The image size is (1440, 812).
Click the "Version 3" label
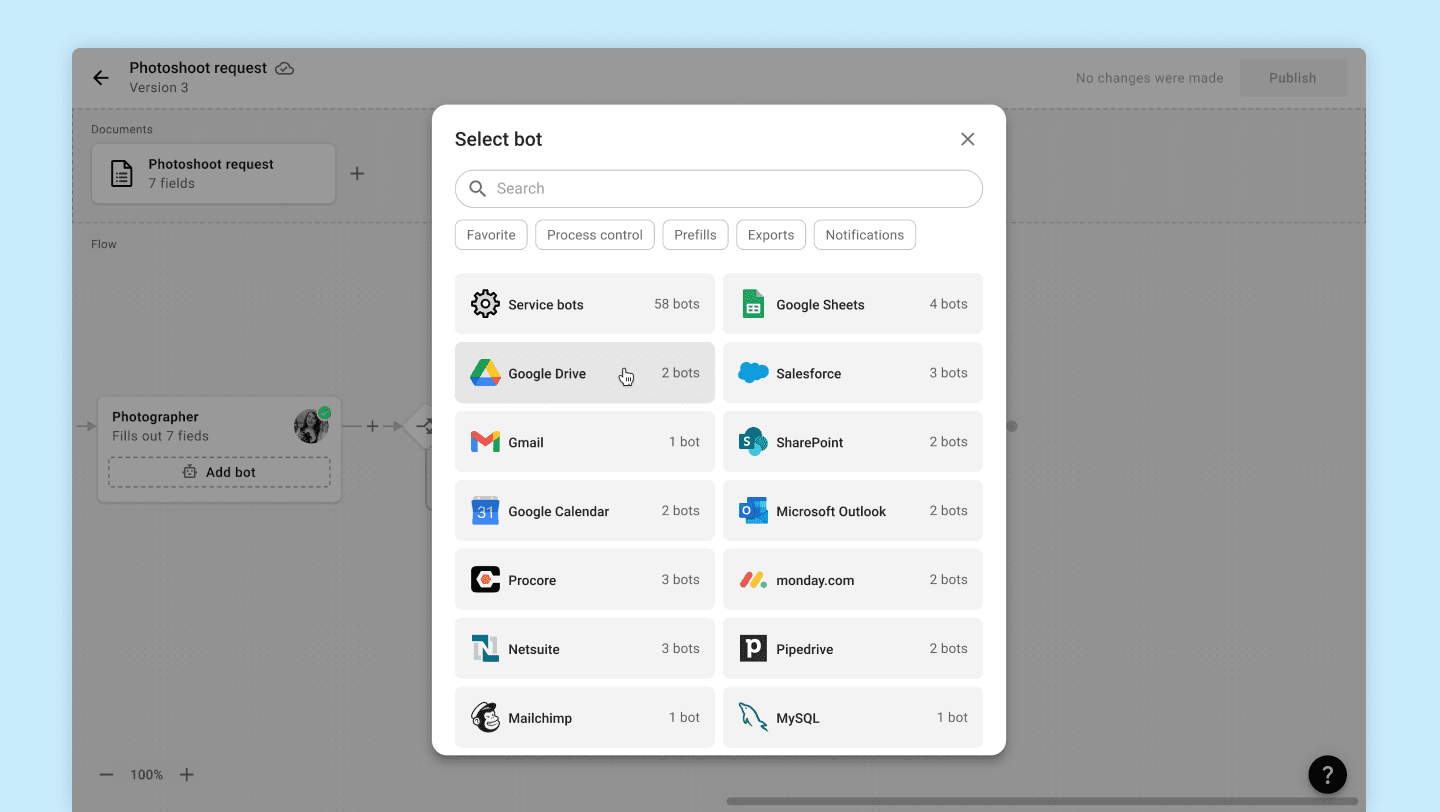159,88
